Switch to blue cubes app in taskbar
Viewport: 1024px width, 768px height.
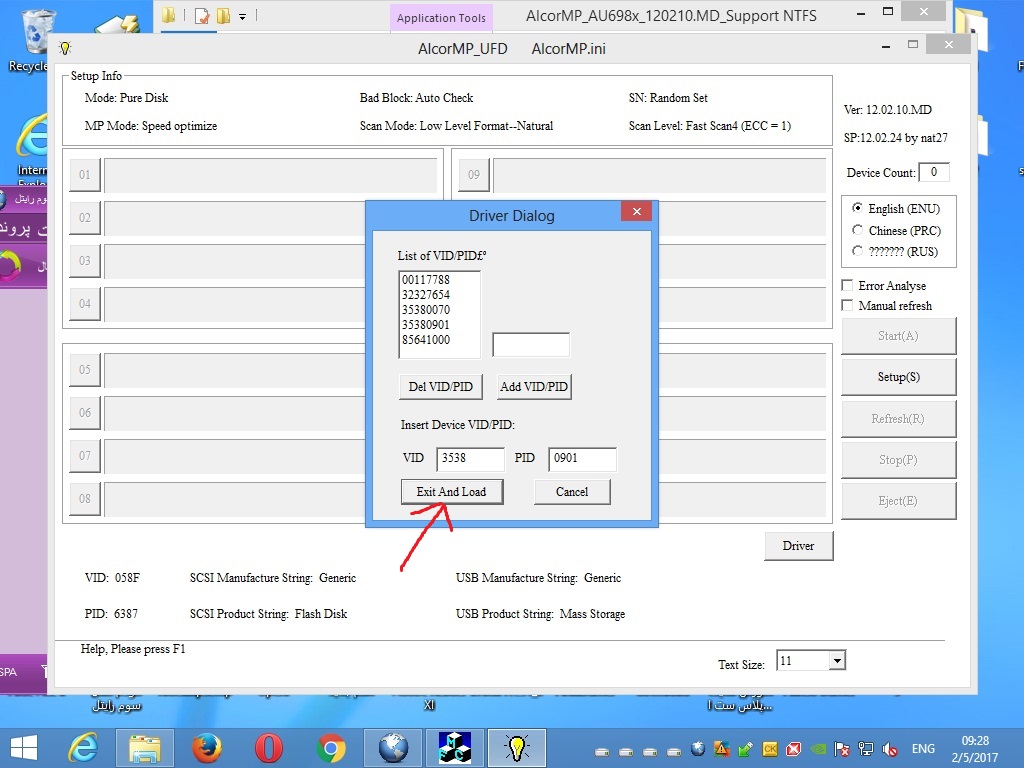[x=455, y=748]
